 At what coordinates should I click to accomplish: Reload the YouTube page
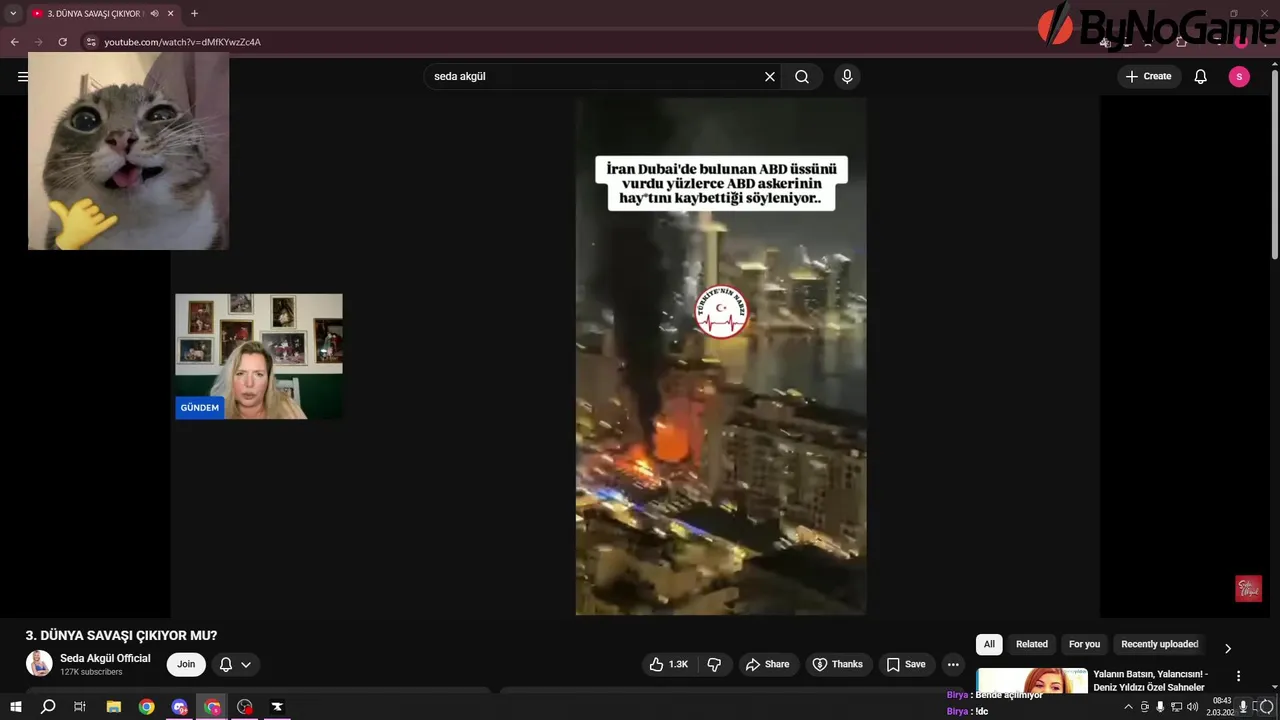click(x=62, y=42)
